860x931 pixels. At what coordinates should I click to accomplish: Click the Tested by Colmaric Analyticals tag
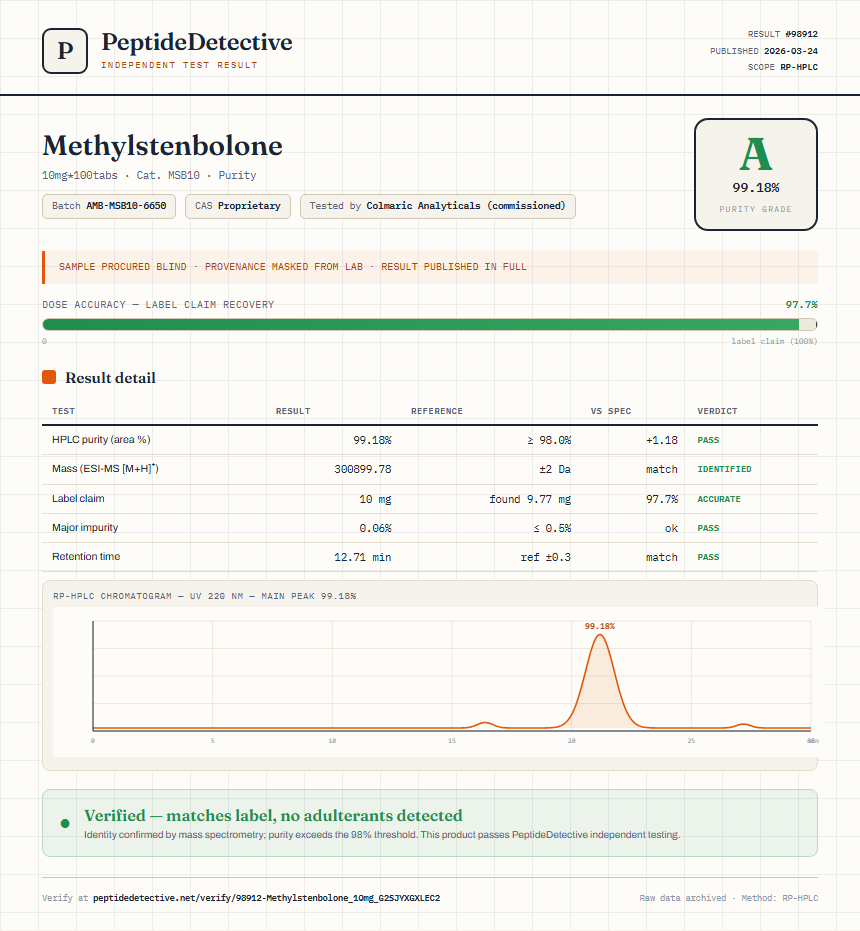pos(438,206)
